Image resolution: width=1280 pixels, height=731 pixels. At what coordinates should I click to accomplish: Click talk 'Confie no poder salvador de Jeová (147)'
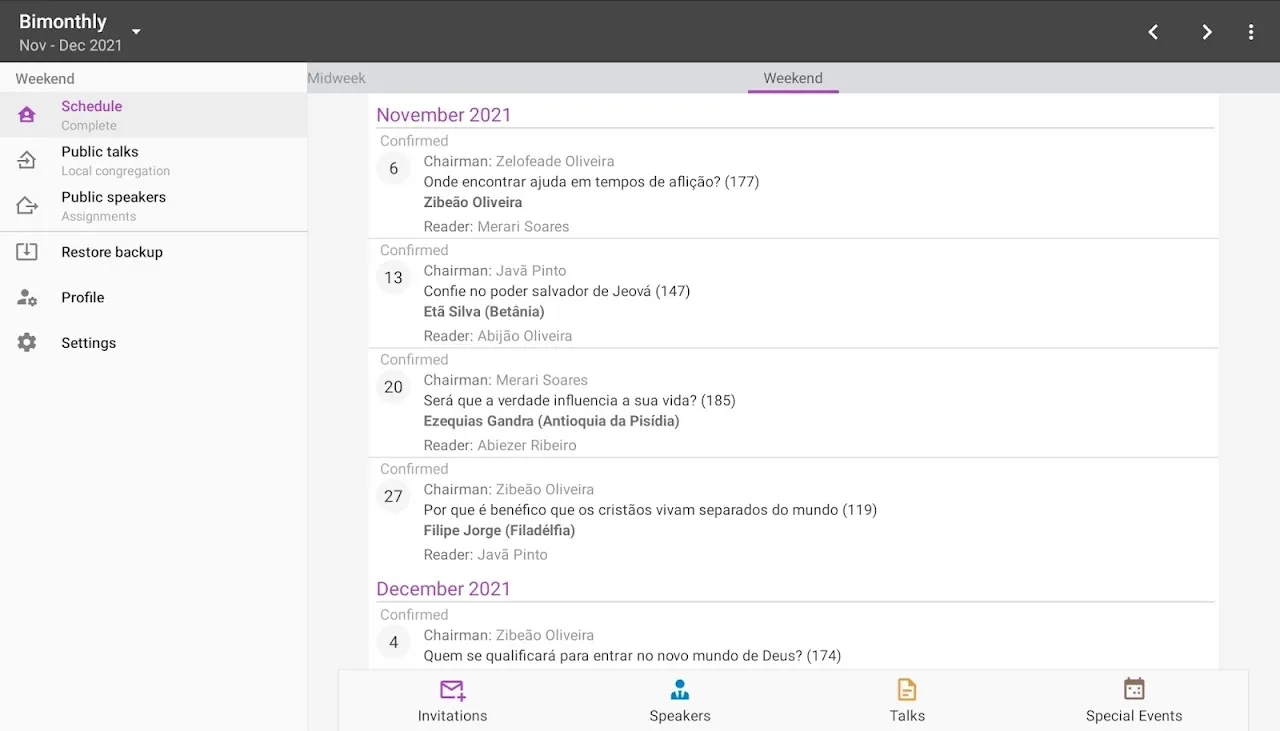[x=557, y=291]
